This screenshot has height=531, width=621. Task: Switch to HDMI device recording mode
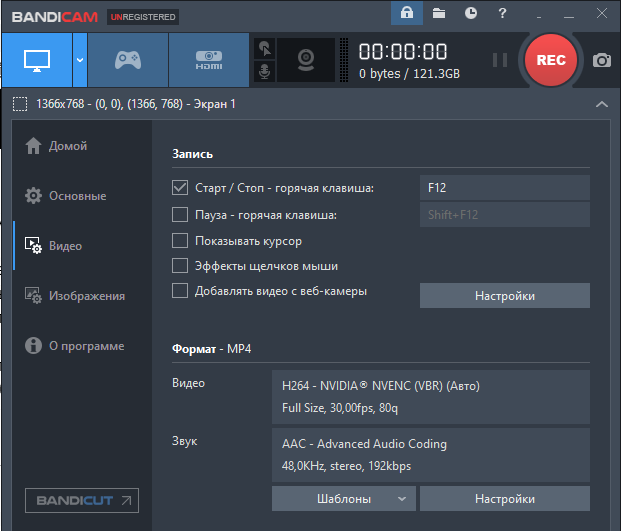click(209, 60)
